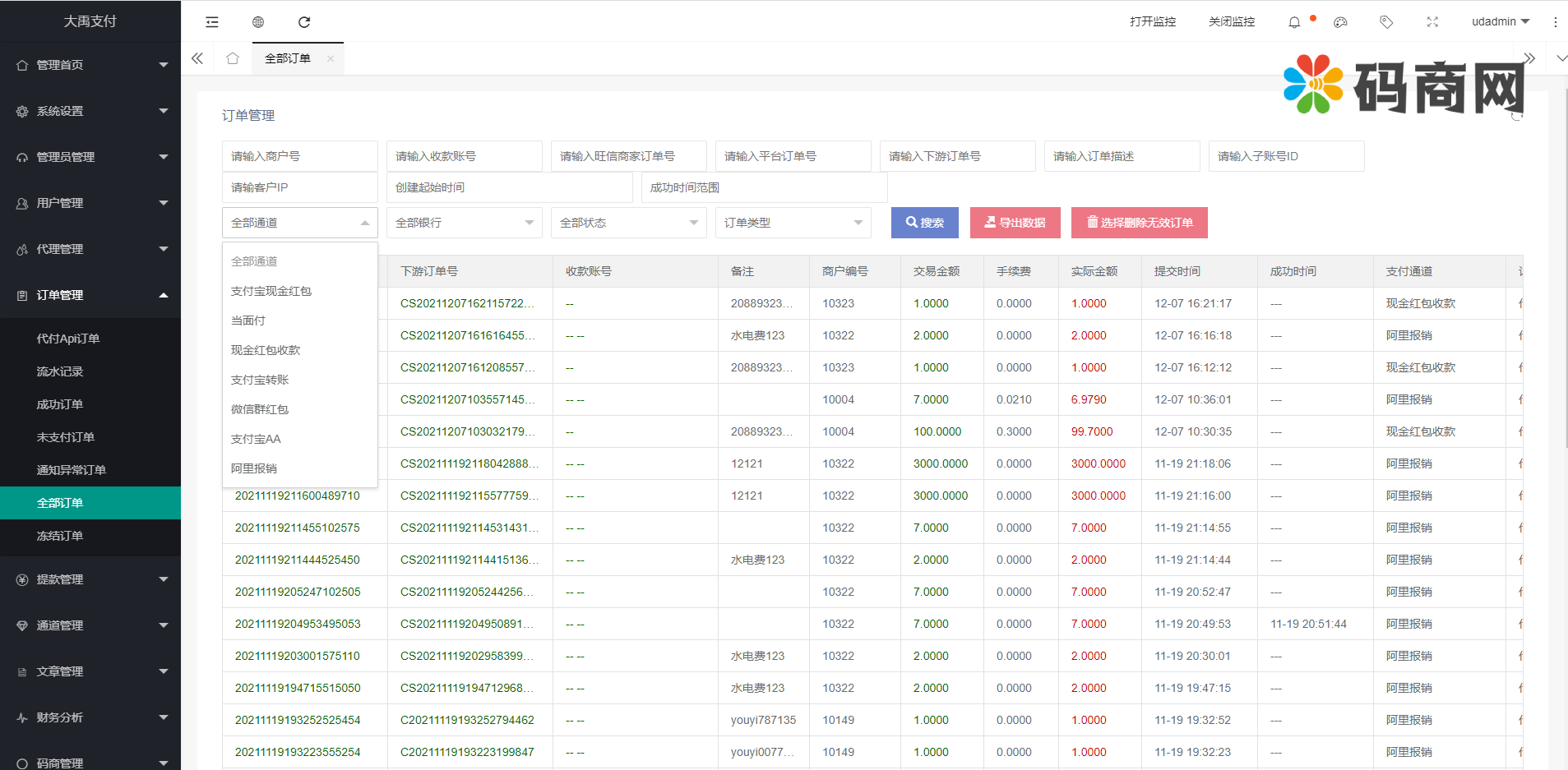This screenshot has width=1568, height=770.
Task: Open the 全部状态 dropdown
Action: [628, 223]
